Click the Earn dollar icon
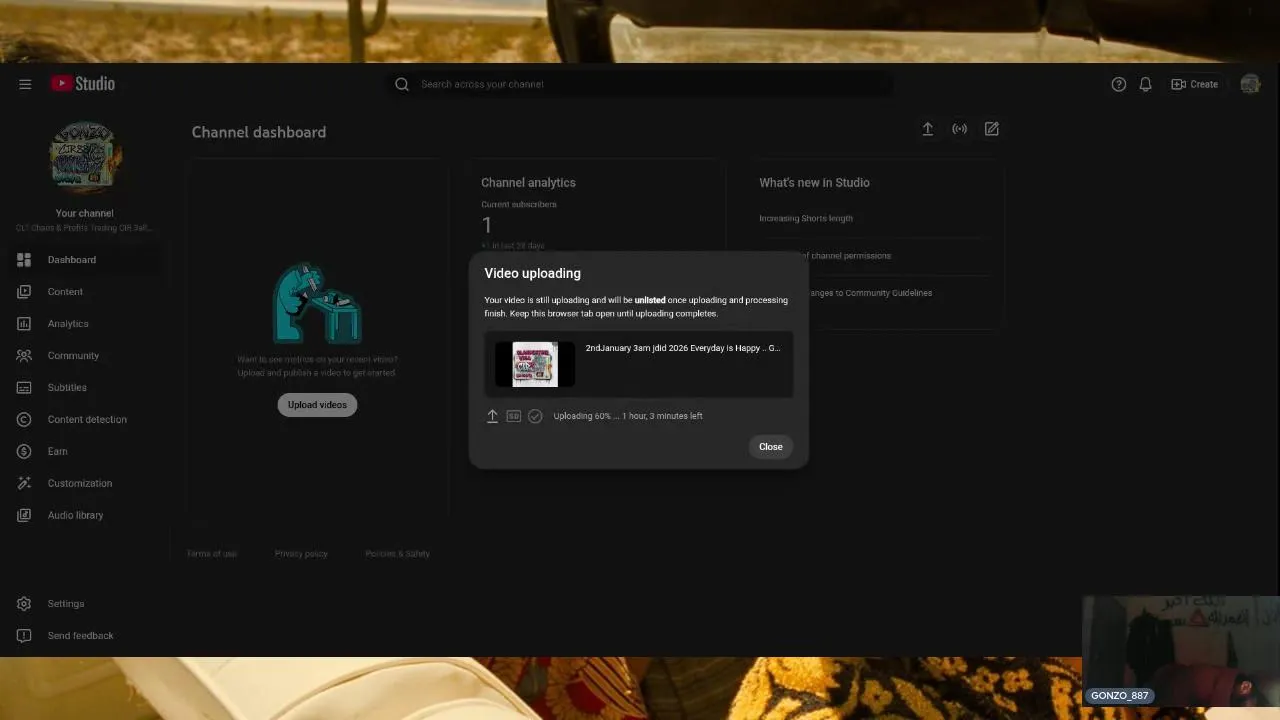Viewport: 1280px width, 720px height. 24,452
